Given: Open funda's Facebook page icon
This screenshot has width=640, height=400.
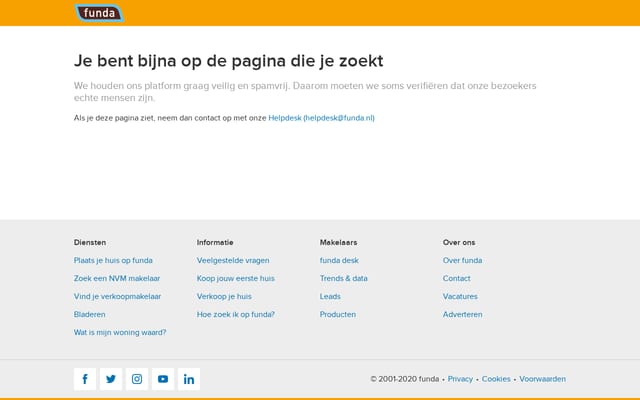Looking at the screenshot, I should tap(85, 379).
